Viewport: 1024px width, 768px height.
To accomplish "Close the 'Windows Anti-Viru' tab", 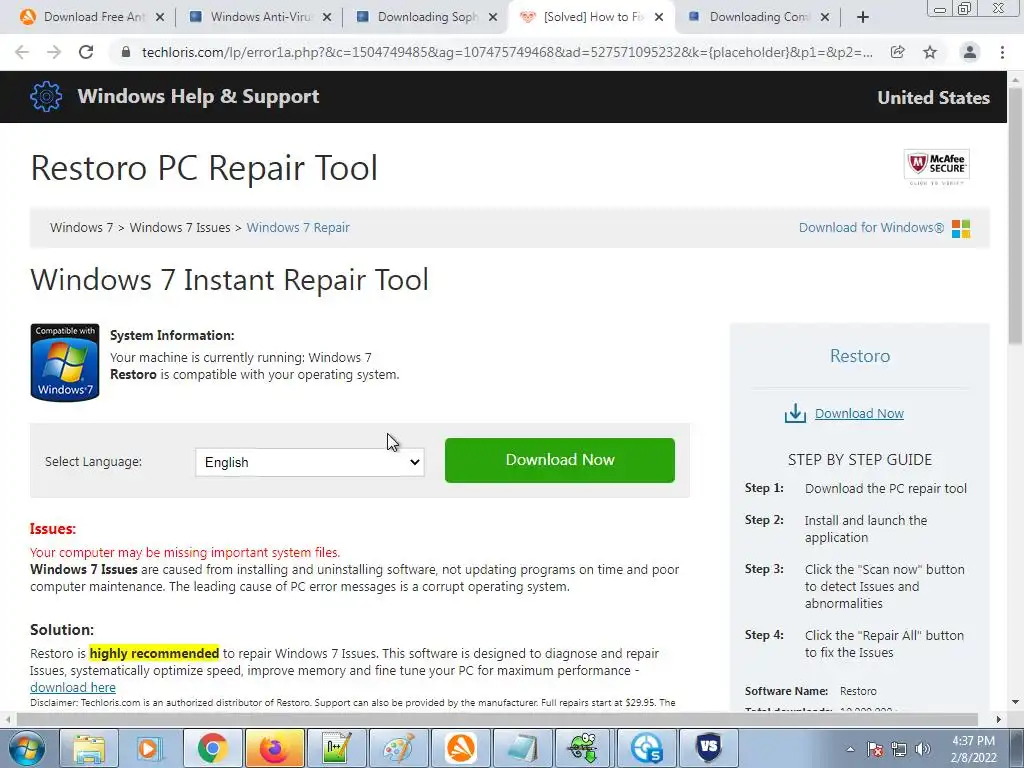I will click(x=327, y=18).
